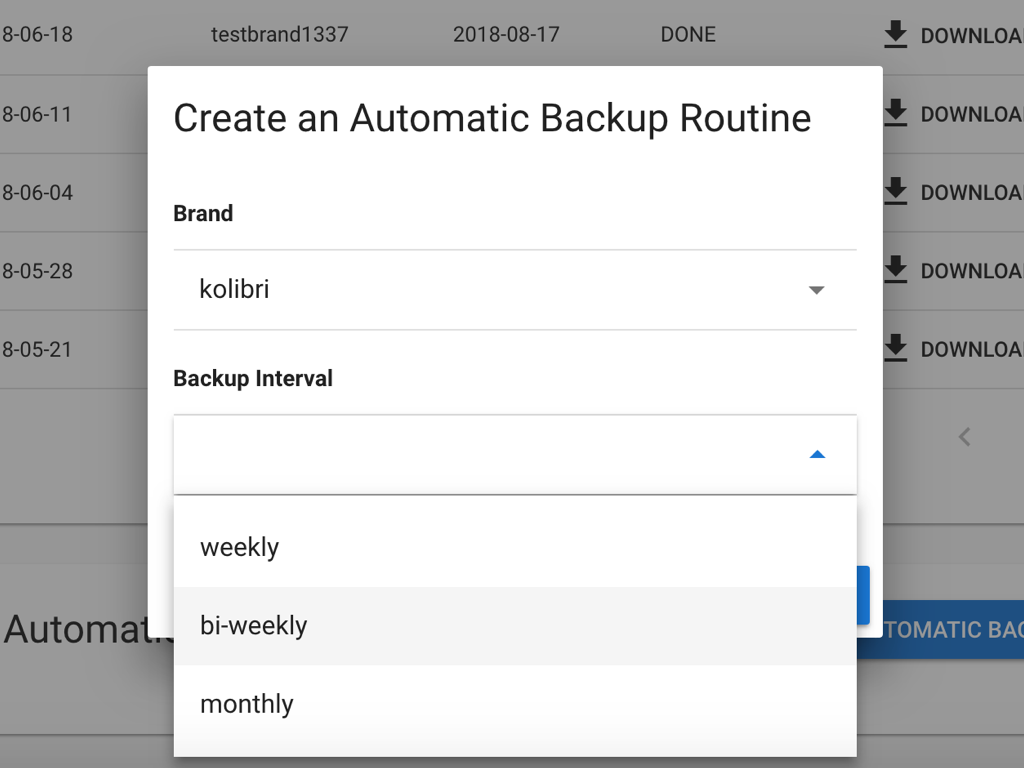Click the previous page chevron

[x=963, y=436]
